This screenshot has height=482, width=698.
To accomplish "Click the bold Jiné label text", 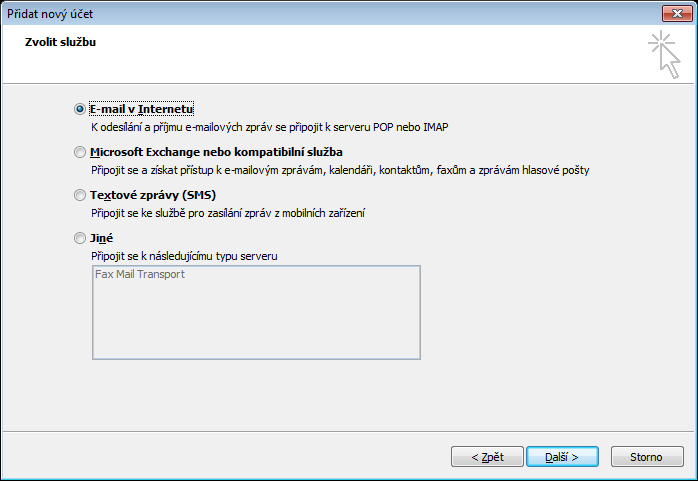I will click(x=101, y=238).
